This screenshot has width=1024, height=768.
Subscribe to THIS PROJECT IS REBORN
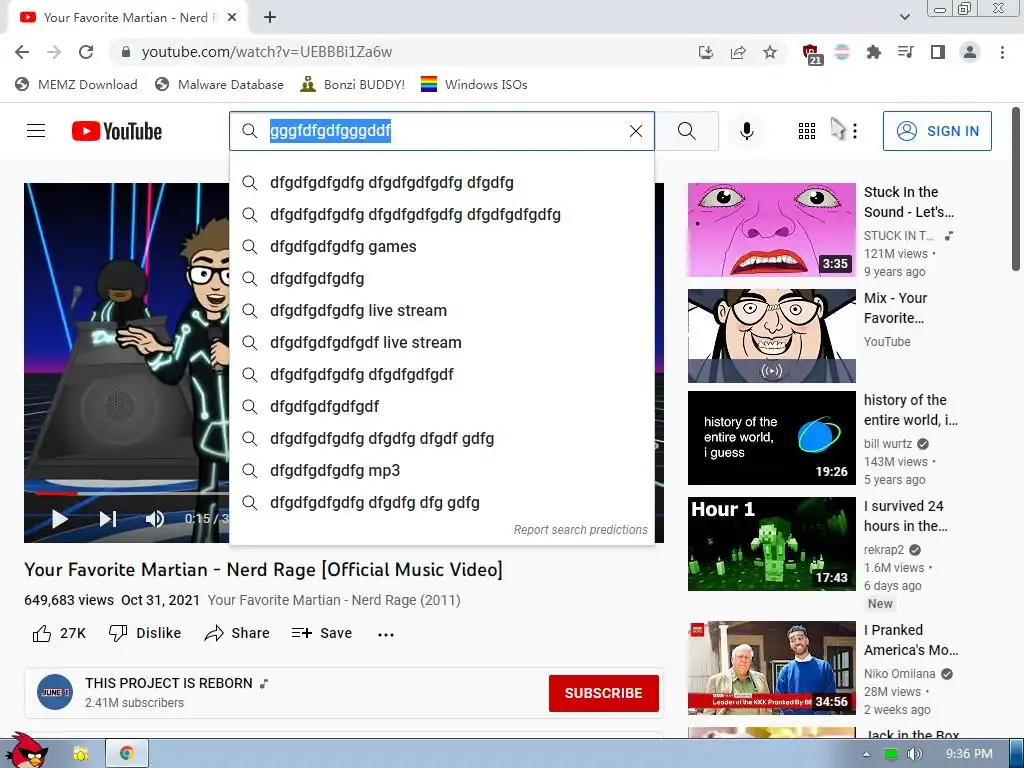(x=603, y=693)
